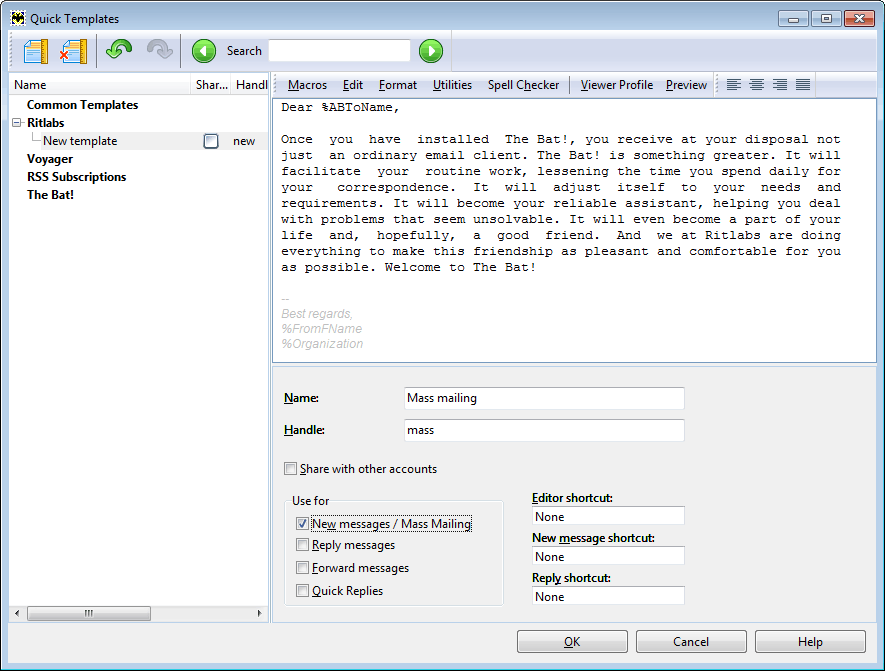Enable Quick Replies checkbox
Viewport: 885px width, 671px height.
coord(303,590)
